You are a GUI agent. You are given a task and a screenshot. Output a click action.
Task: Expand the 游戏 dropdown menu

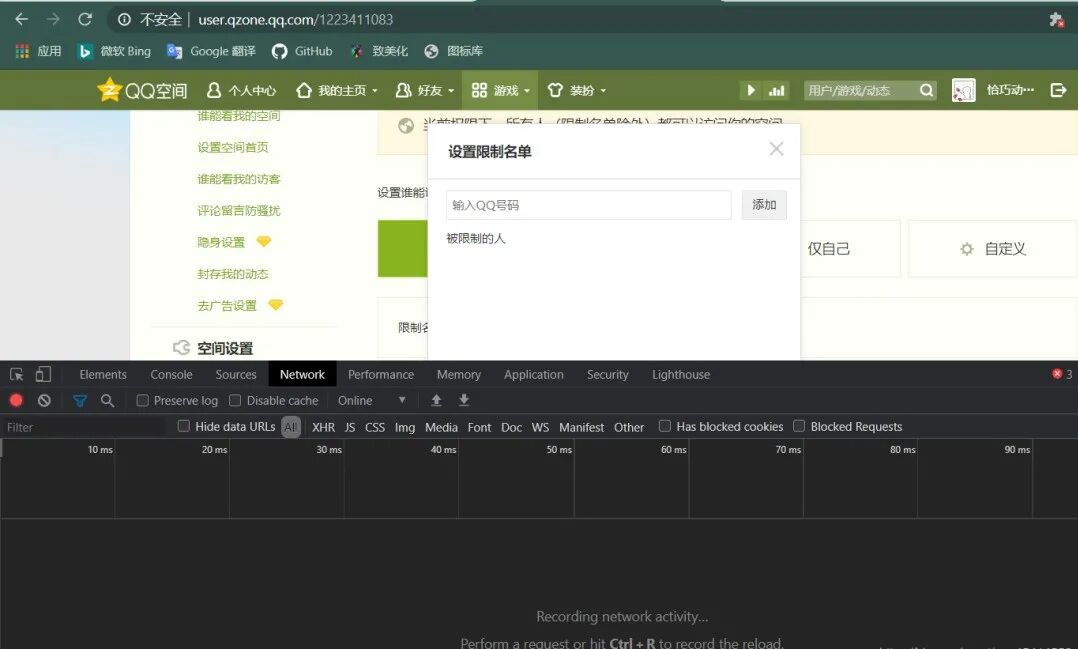[501, 90]
